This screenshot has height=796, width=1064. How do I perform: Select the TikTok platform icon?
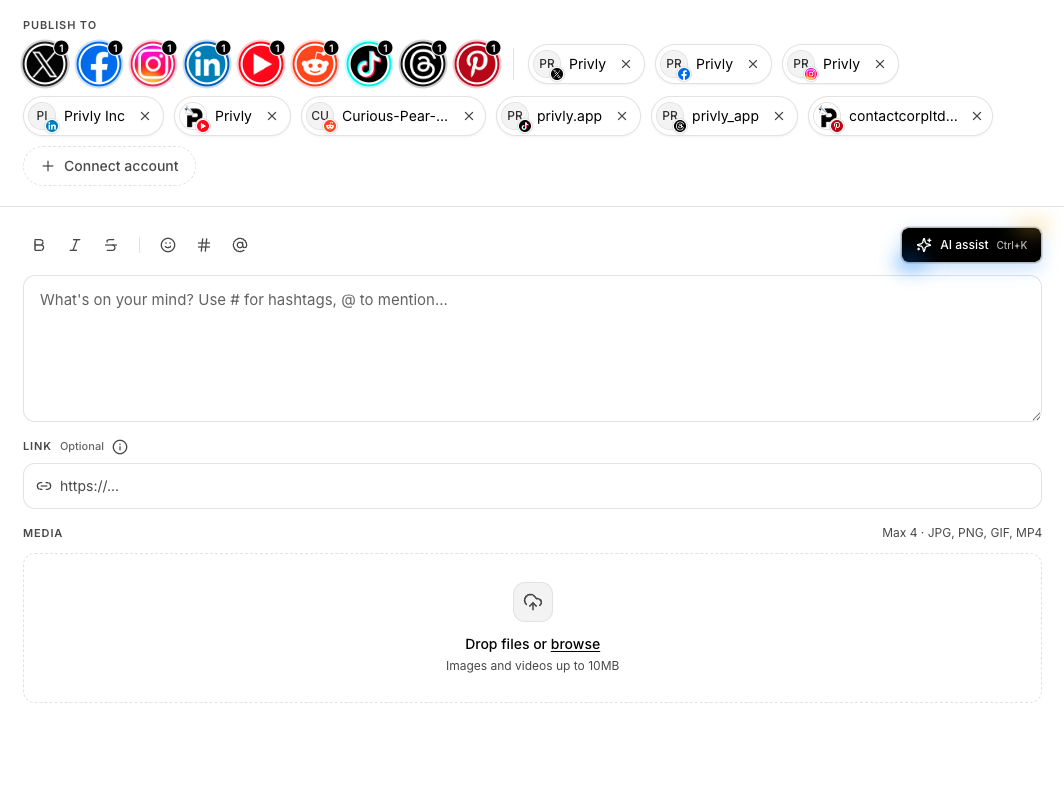pos(369,63)
